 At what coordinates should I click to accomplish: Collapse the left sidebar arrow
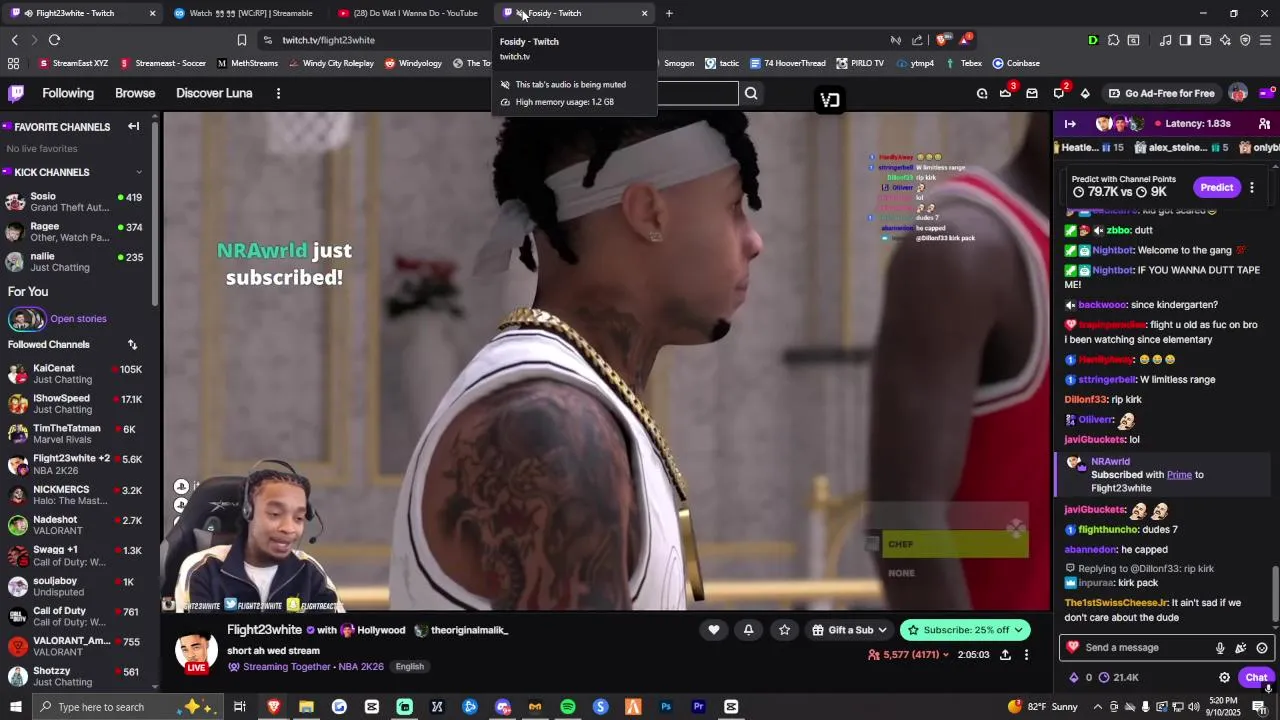(x=133, y=126)
